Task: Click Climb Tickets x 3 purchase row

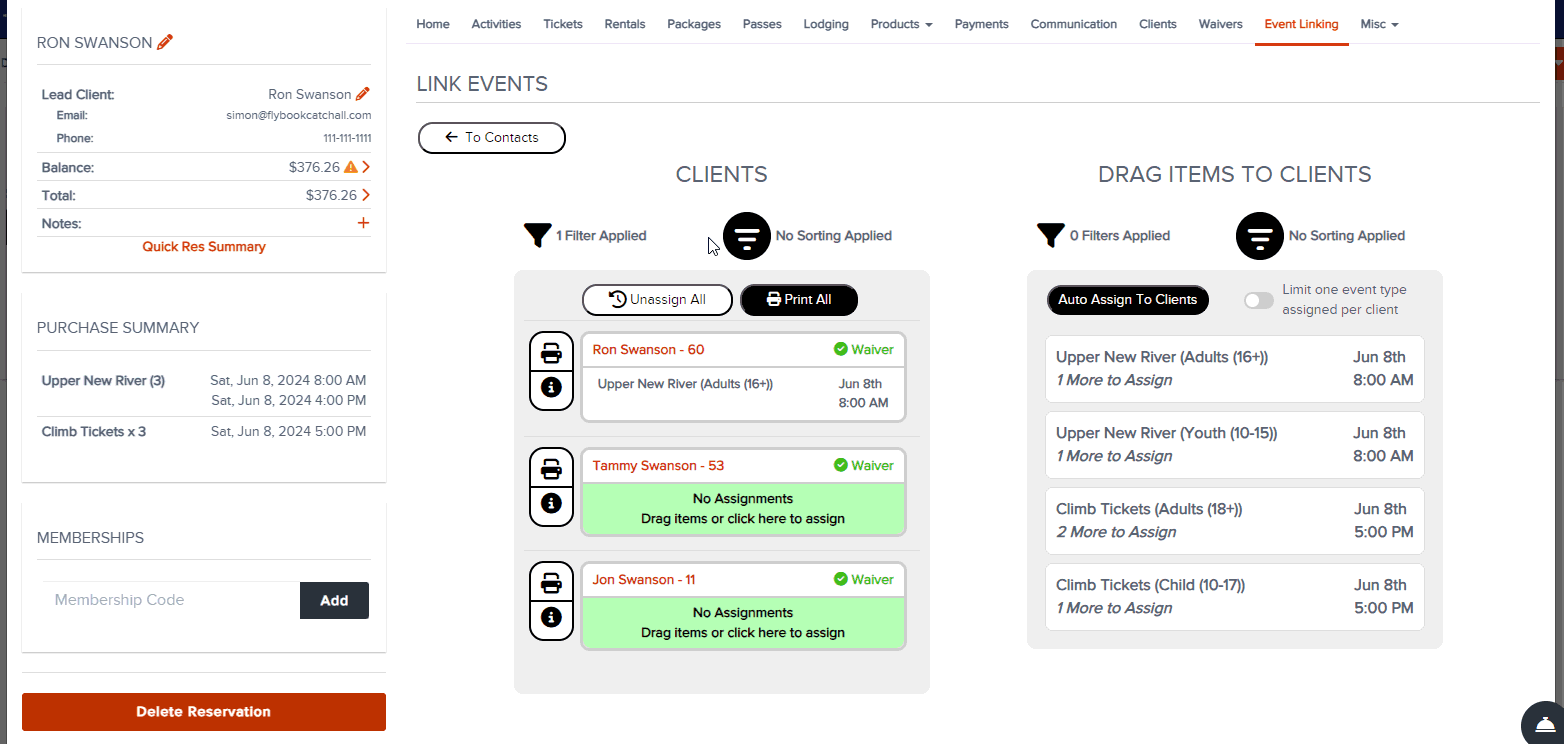Action: 204,432
